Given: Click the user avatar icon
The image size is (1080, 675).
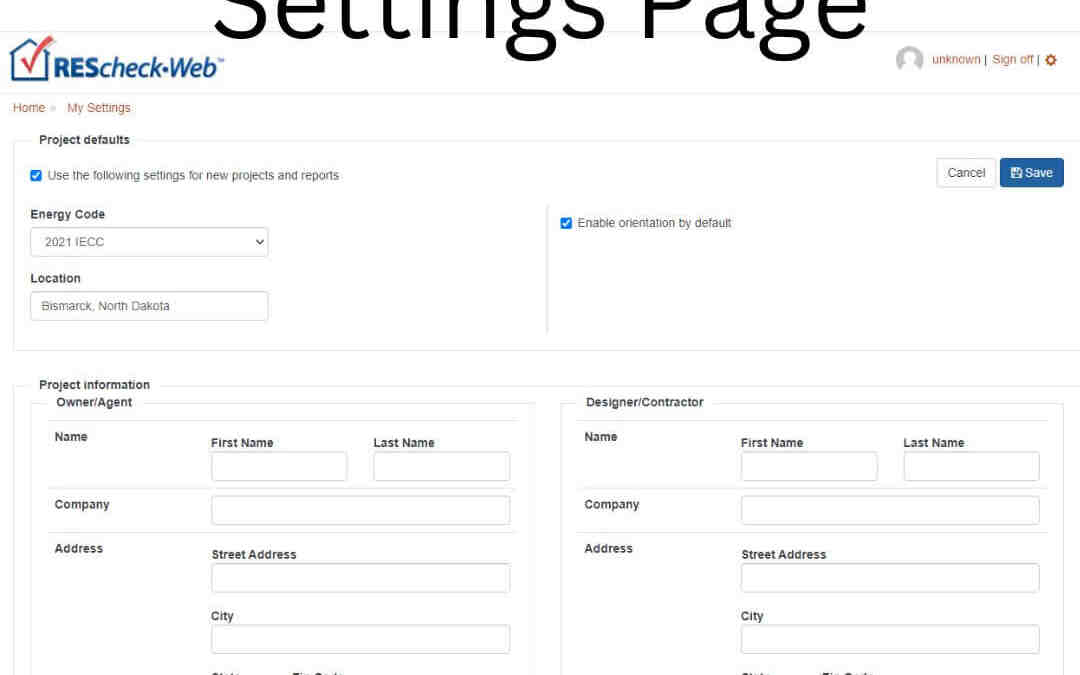Looking at the screenshot, I should [909, 60].
